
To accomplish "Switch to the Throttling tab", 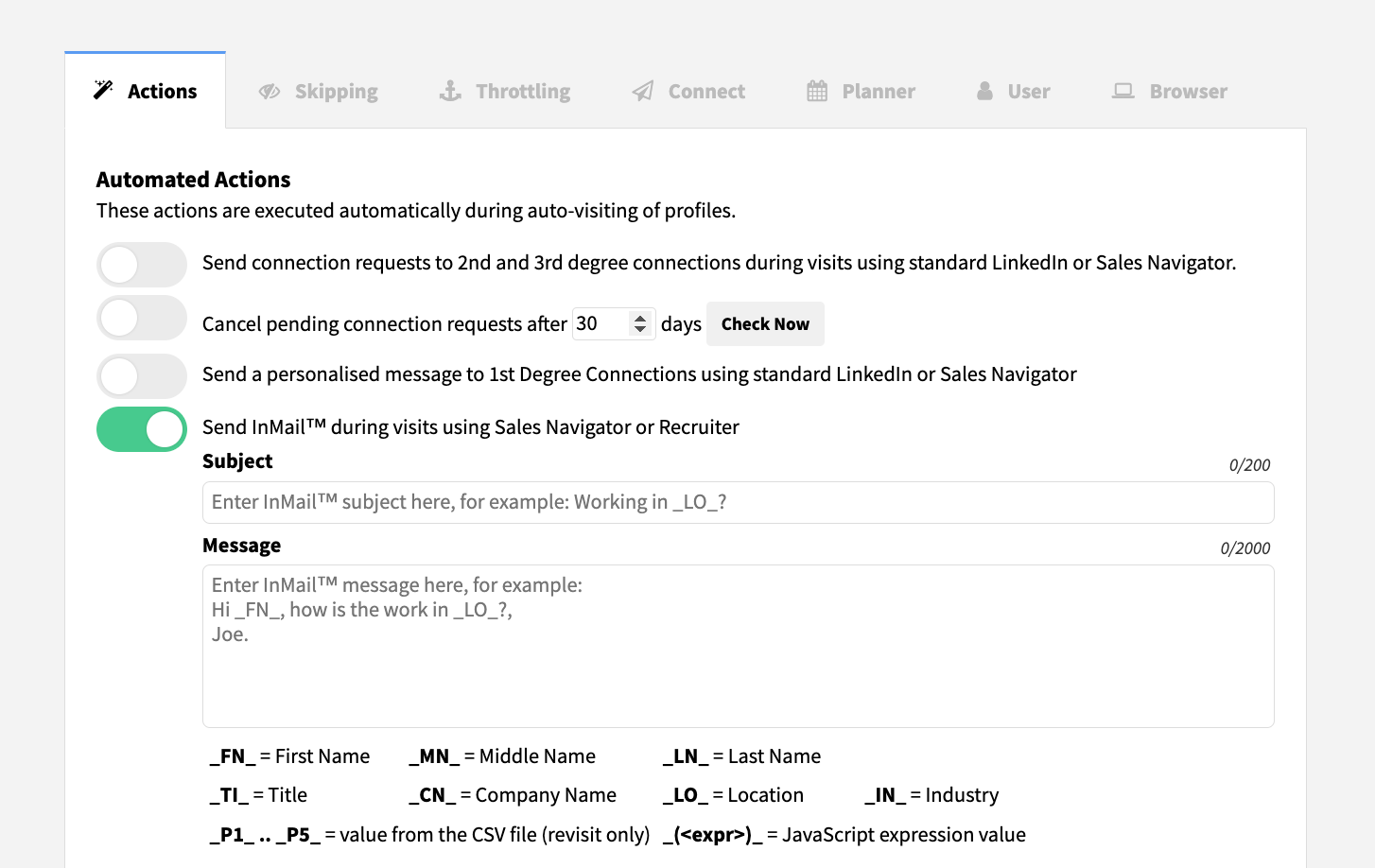I will [x=505, y=91].
